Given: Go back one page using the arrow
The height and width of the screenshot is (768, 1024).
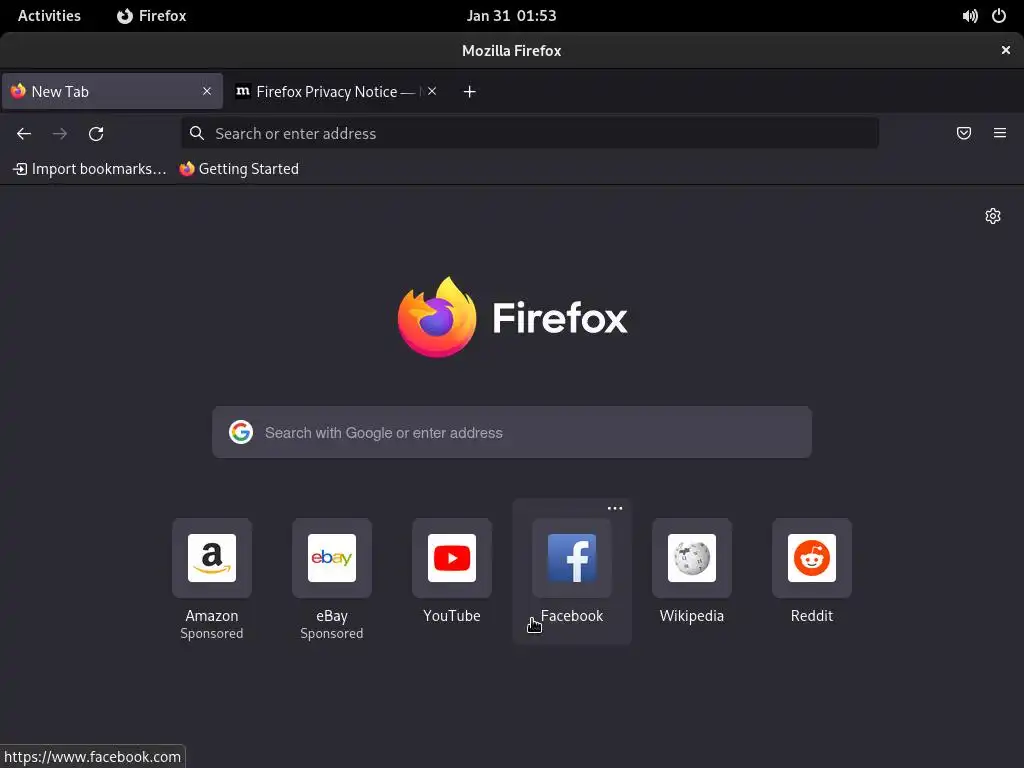Looking at the screenshot, I should (24, 134).
